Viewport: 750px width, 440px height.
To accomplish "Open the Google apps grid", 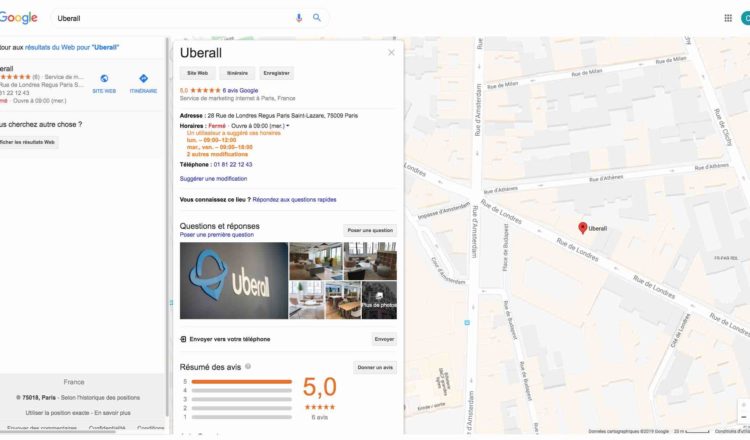I will point(728,18).
